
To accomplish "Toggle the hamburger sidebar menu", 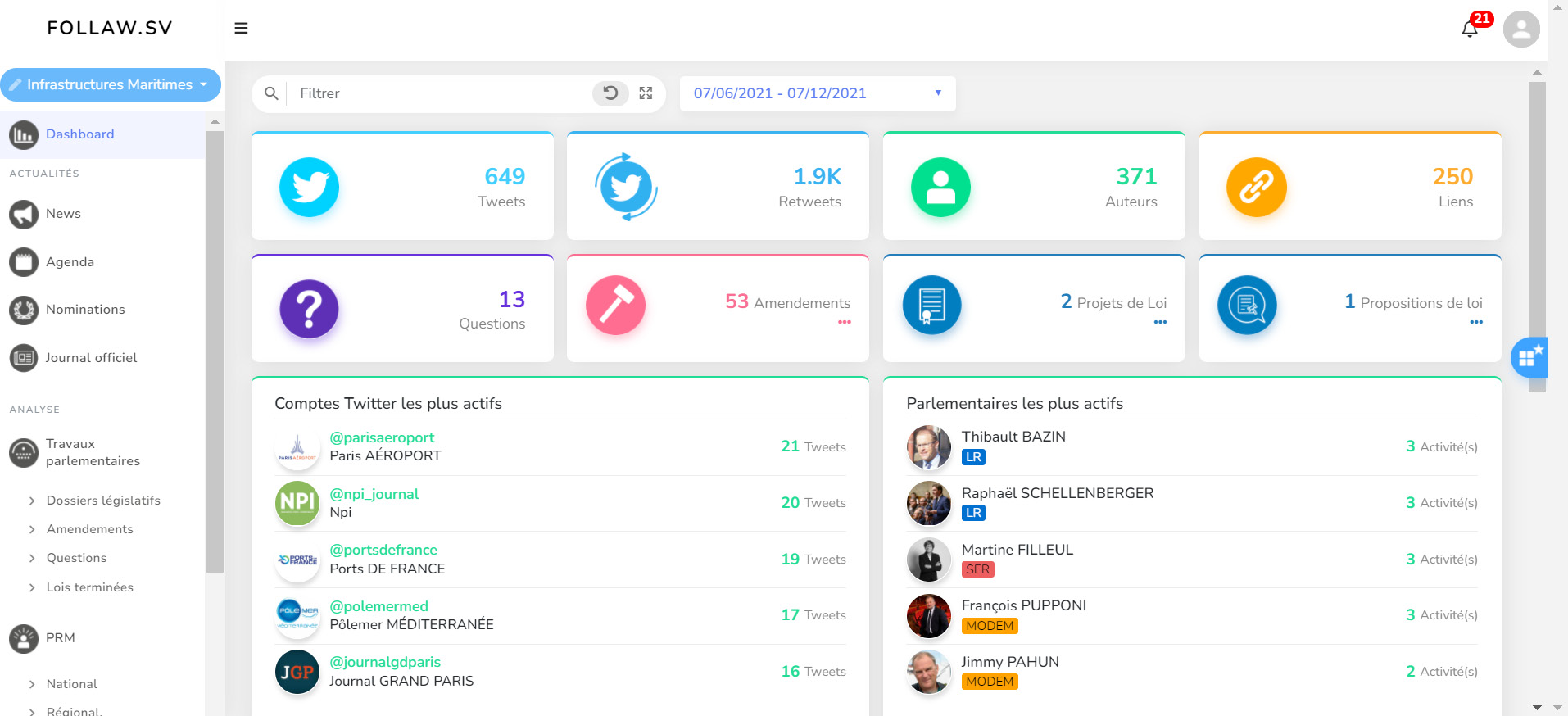I will pyautogui.click(x=241, y=28).
